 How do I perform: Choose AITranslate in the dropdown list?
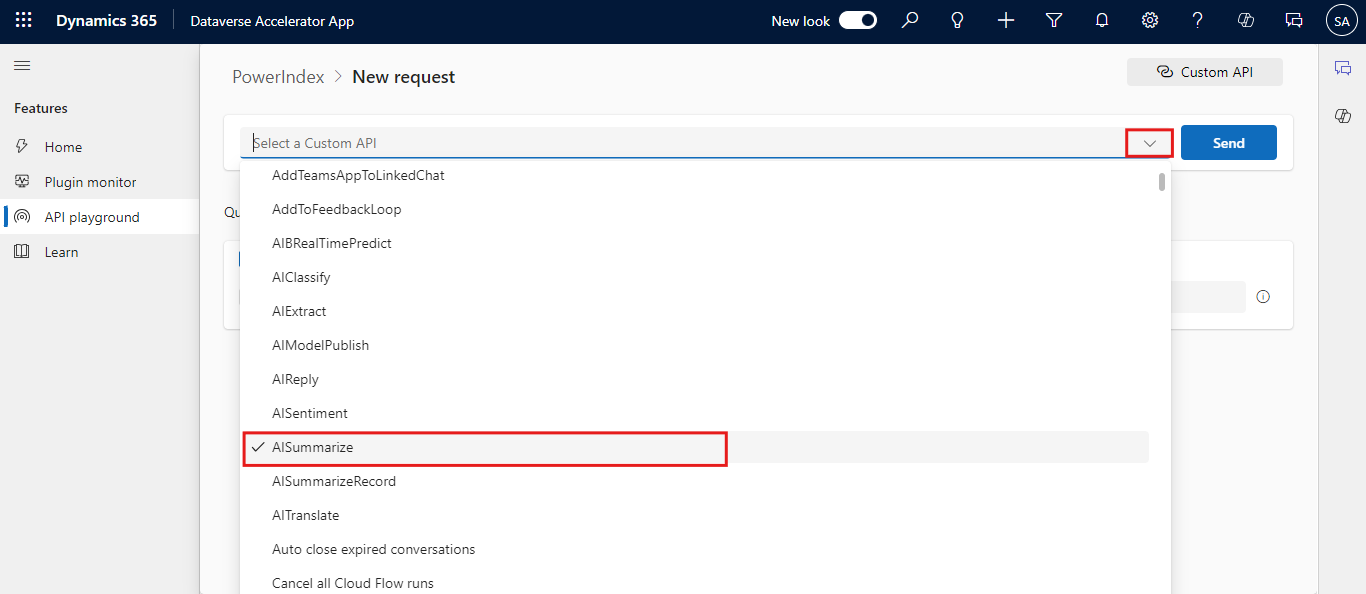[306, 516]
